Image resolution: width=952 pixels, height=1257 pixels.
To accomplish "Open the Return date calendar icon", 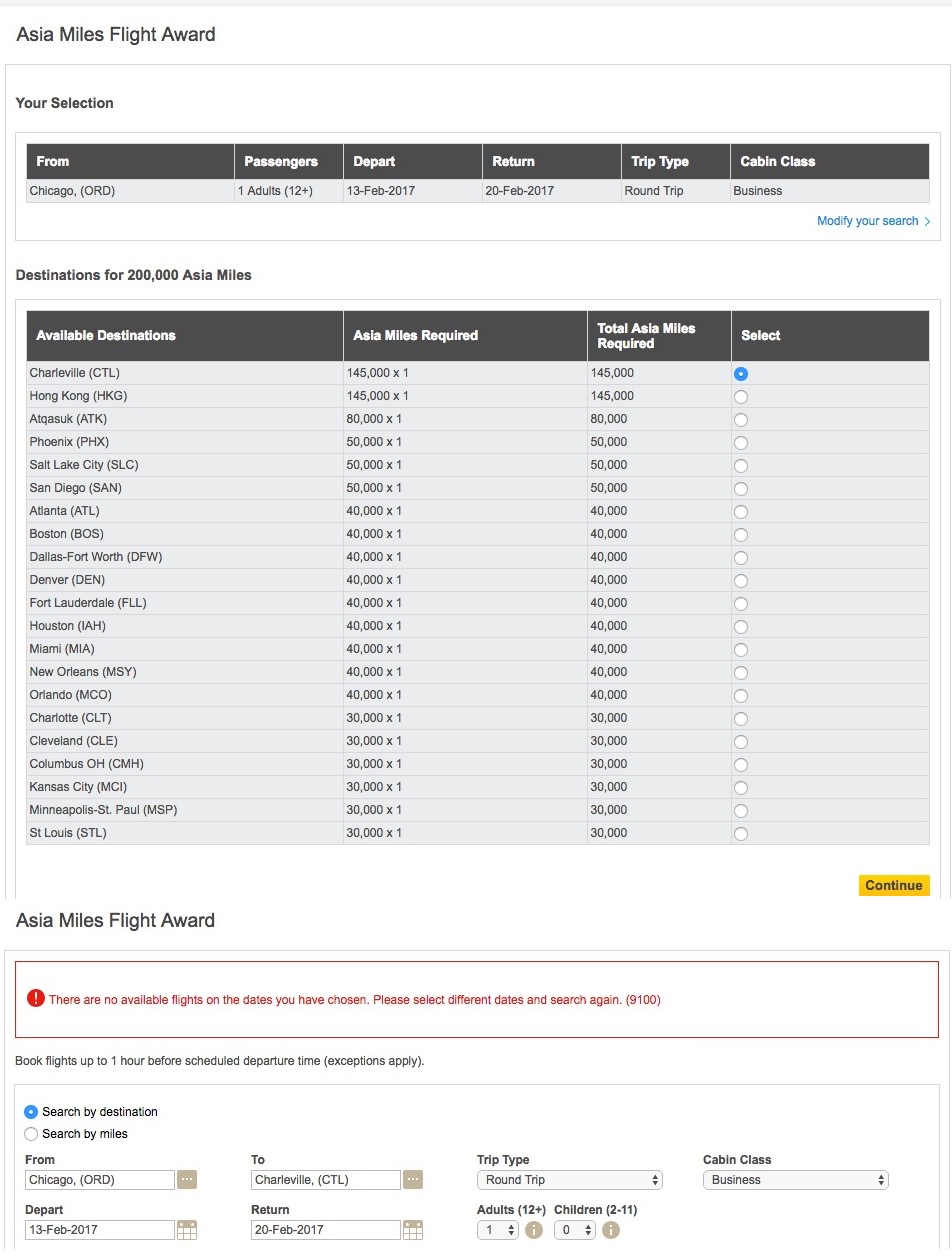I will pyautogui.click(x=413, y=1230).
